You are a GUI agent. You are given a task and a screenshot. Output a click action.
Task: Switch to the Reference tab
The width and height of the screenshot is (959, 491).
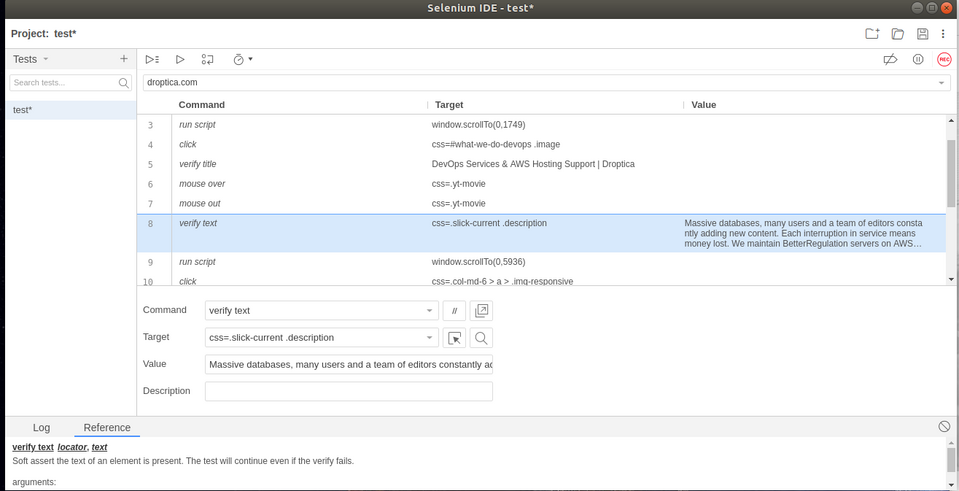pos(107,427)
